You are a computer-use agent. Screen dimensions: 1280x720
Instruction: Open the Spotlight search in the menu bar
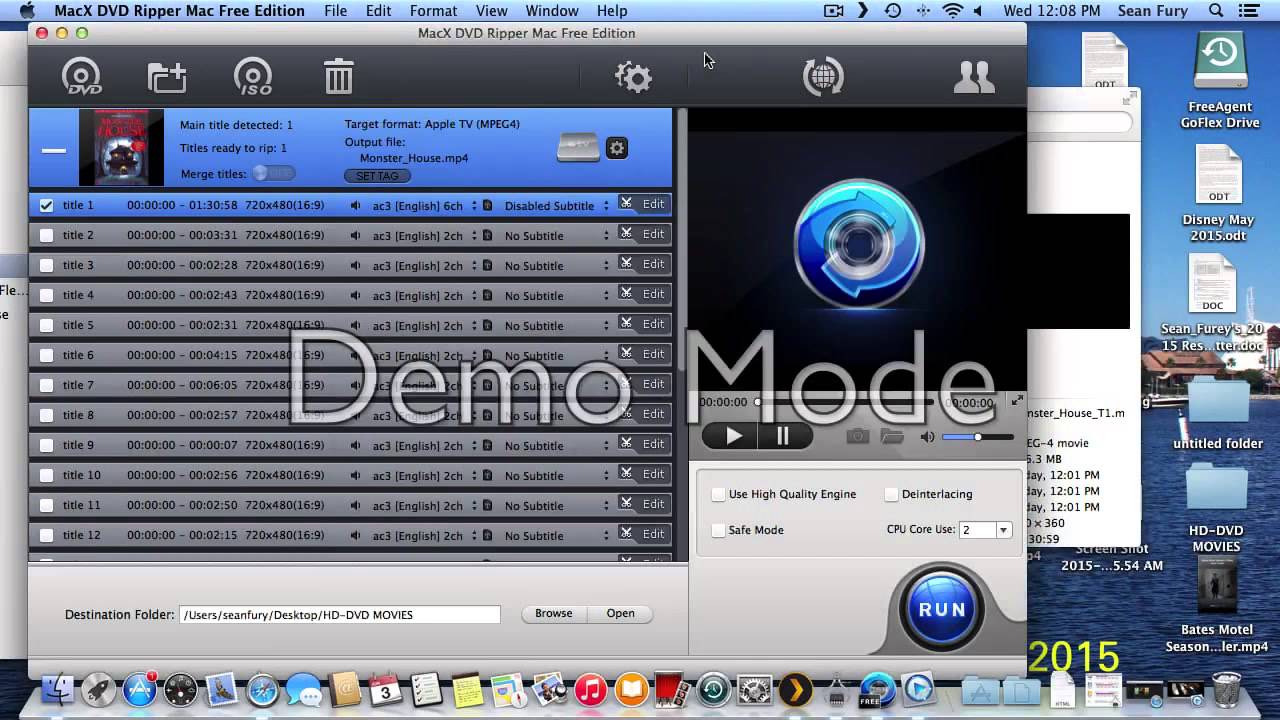click(x=1216, y=11)
